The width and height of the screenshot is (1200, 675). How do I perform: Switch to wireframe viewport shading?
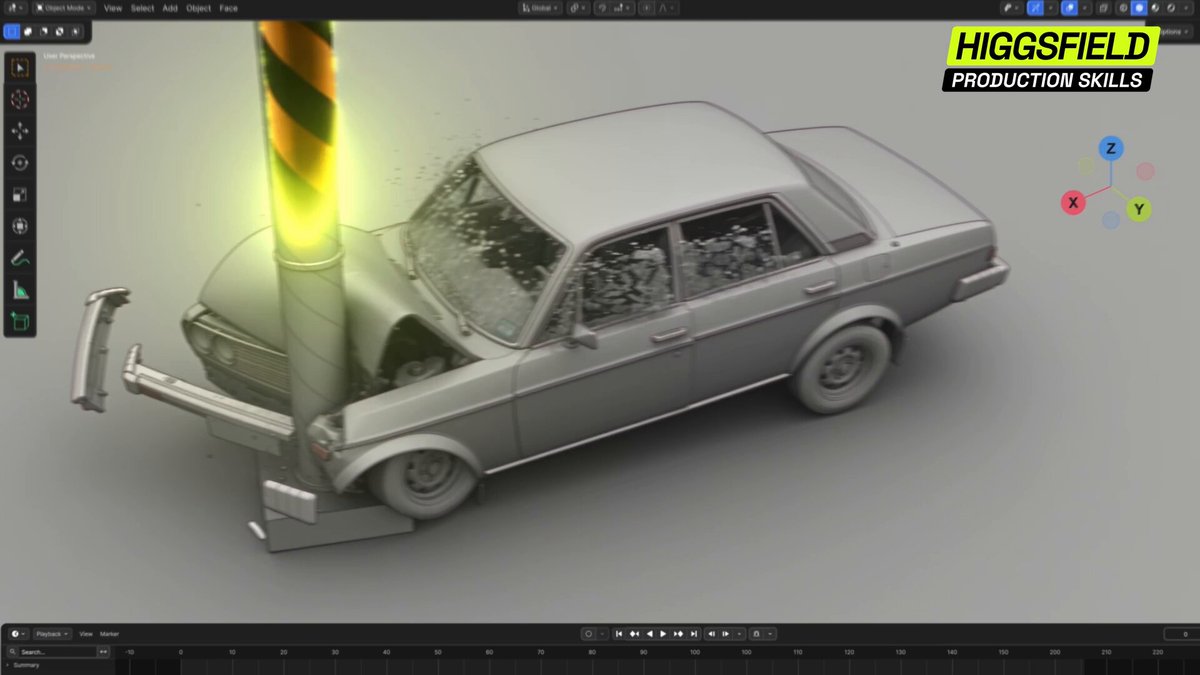pos(1123,8)
